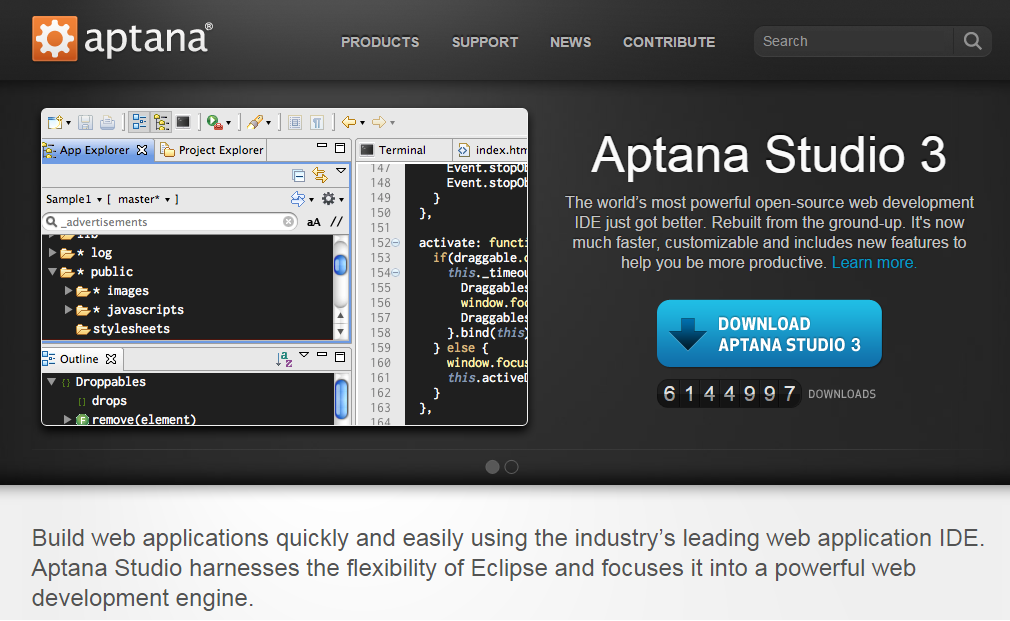The height and width of the screenshot is (621, 1010).
Task: Toggle the Link with Editor arrows icon
Action: [x=320, y=175]
